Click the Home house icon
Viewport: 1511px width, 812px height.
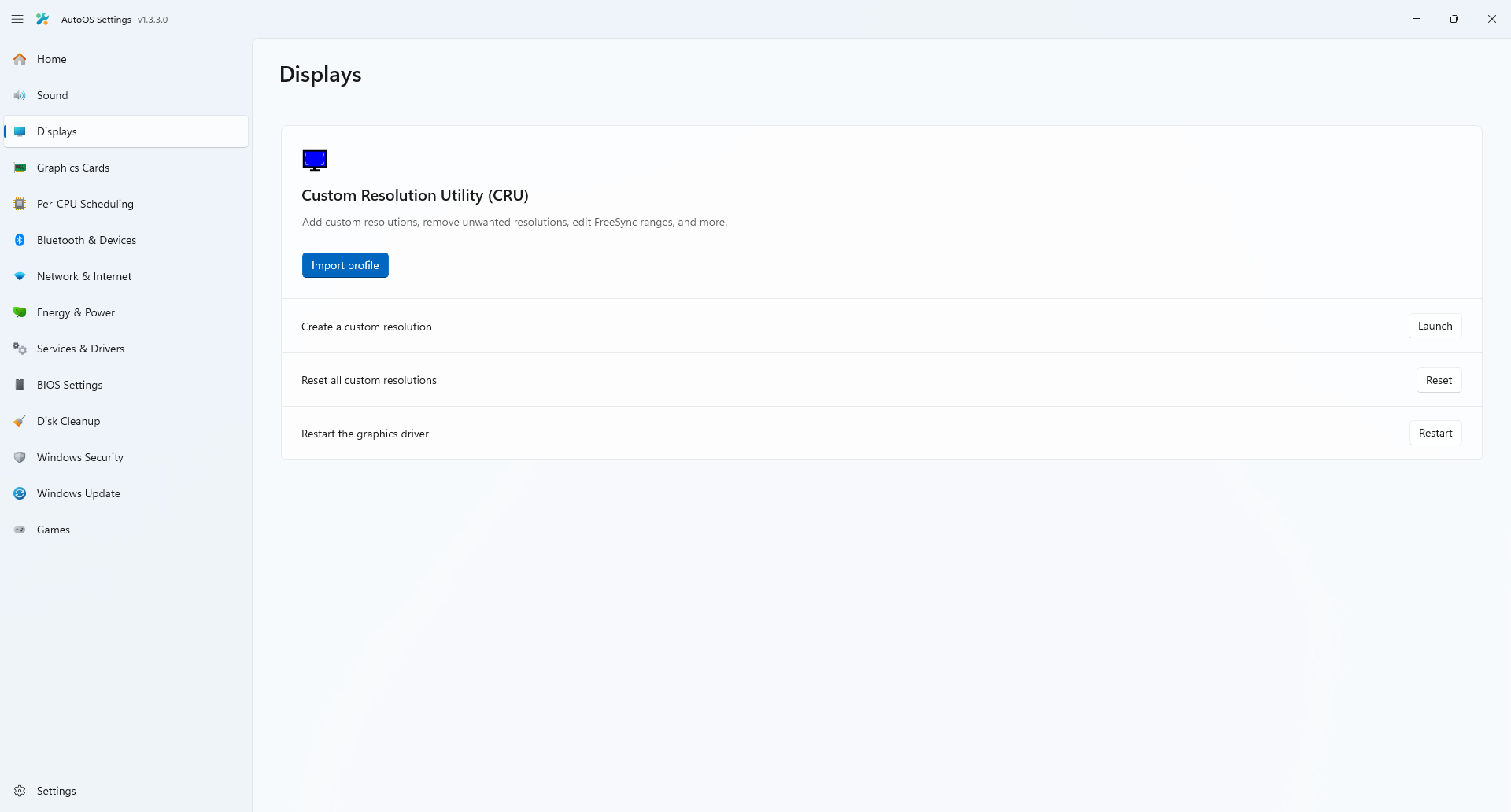pyautogui.click(x=20, y=59)
